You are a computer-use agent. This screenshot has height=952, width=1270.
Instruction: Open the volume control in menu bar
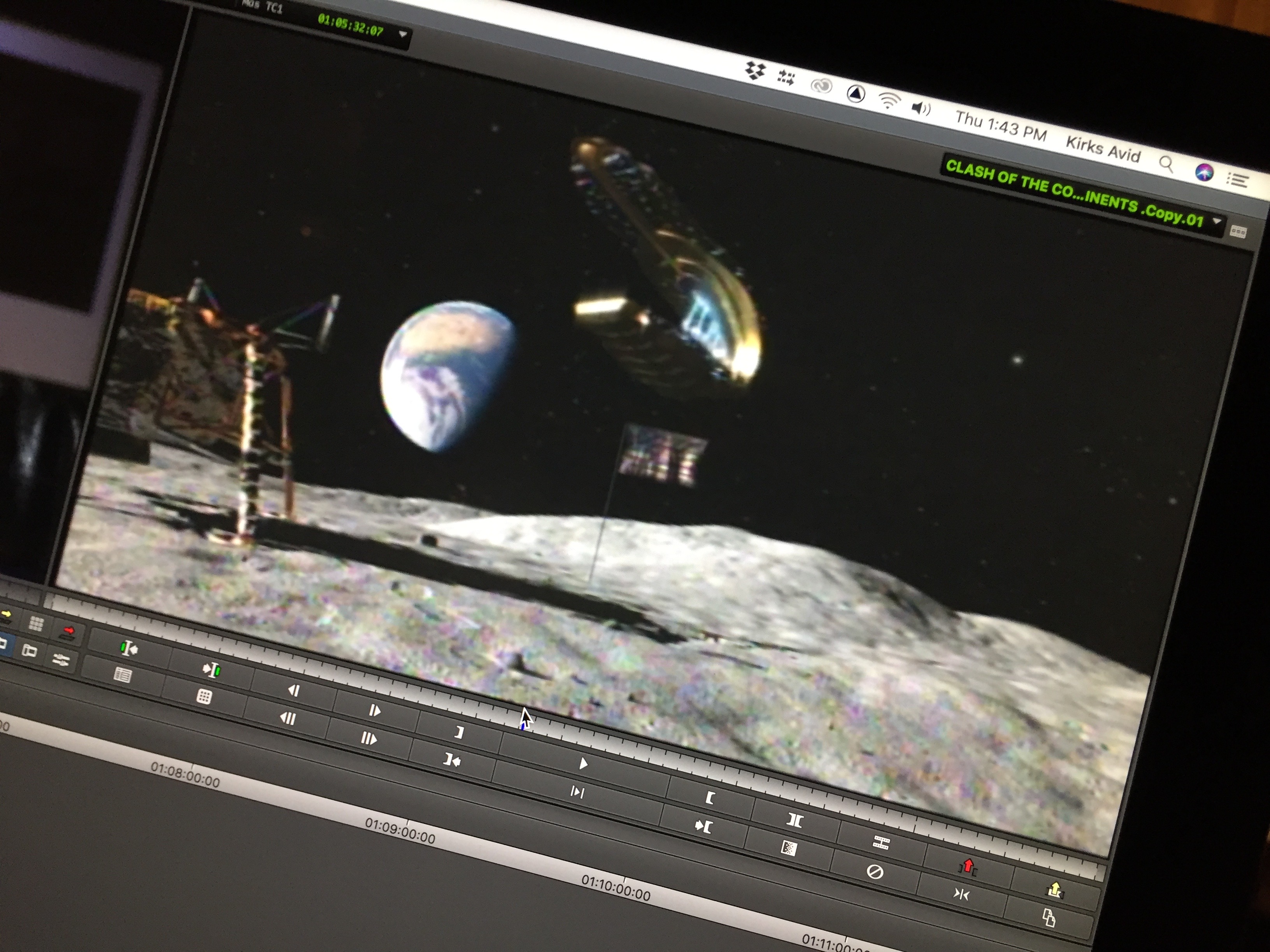(x=921, y=108)
